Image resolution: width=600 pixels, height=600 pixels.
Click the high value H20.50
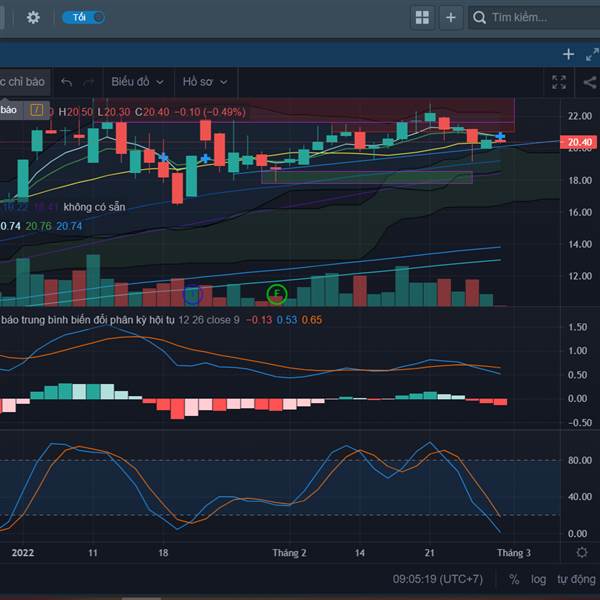(x=75, y=112)
